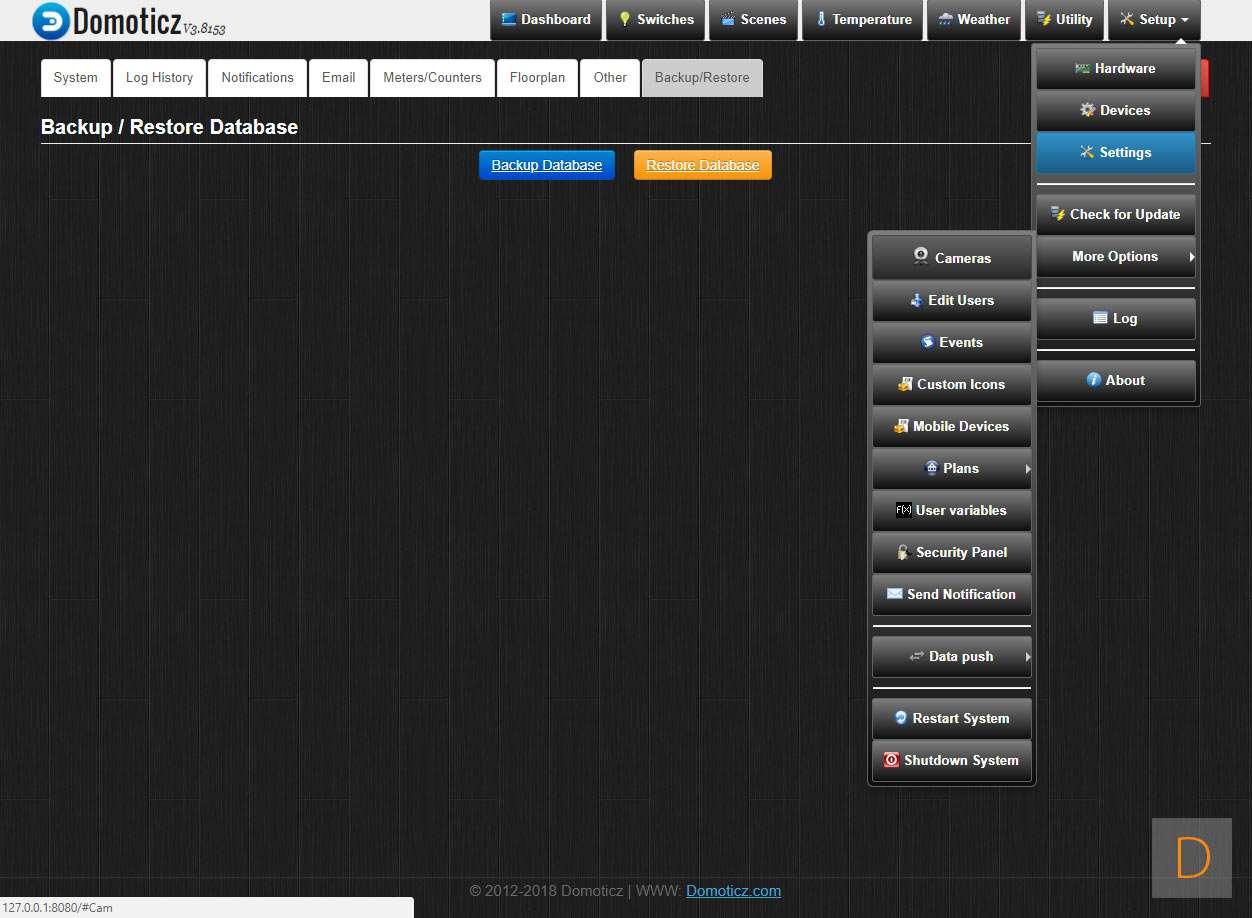Click the Send Notification envelope icon
Screen dimensions: 1252x918
point(894,594)
